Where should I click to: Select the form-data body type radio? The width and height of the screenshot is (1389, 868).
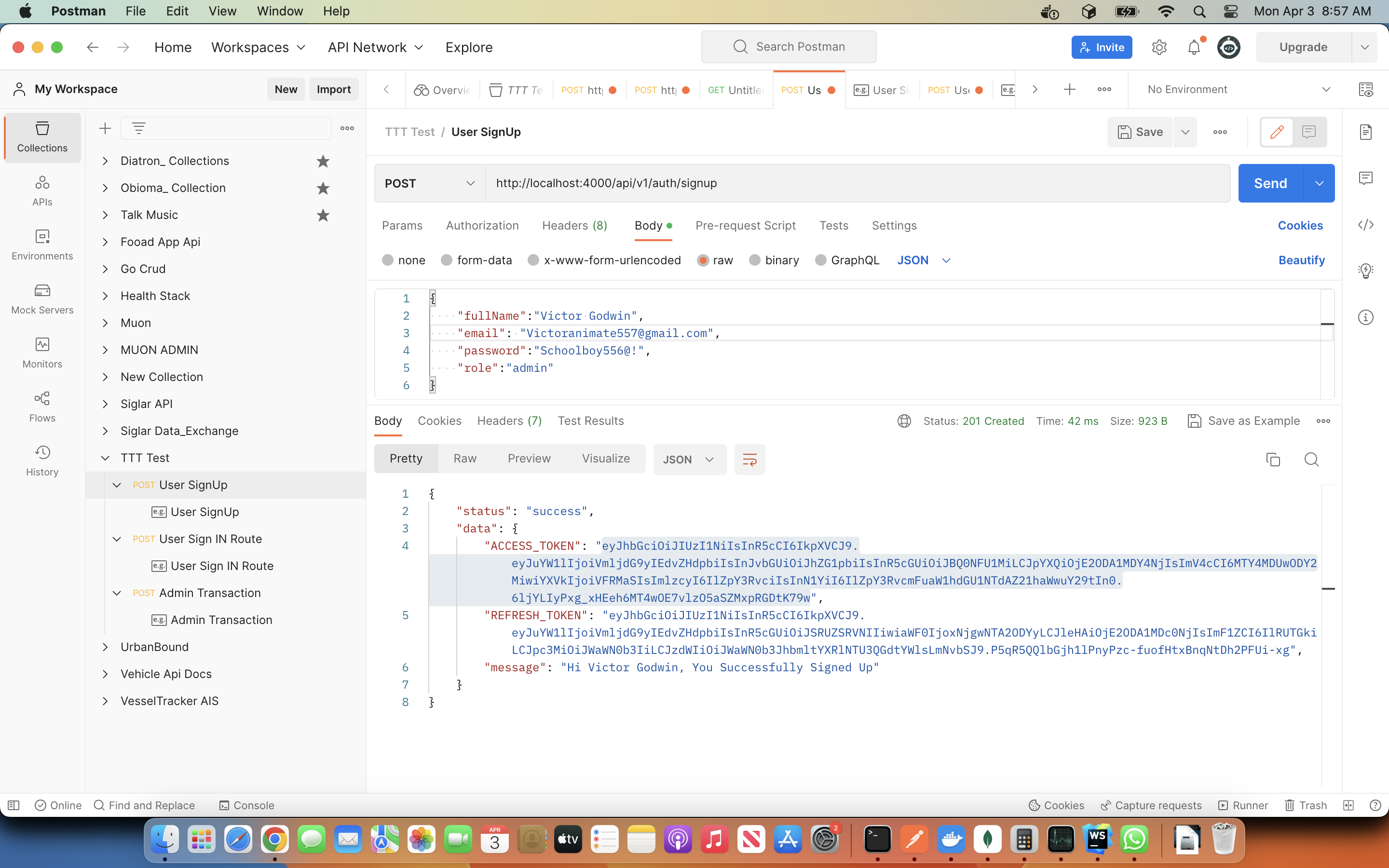point(447,260)
